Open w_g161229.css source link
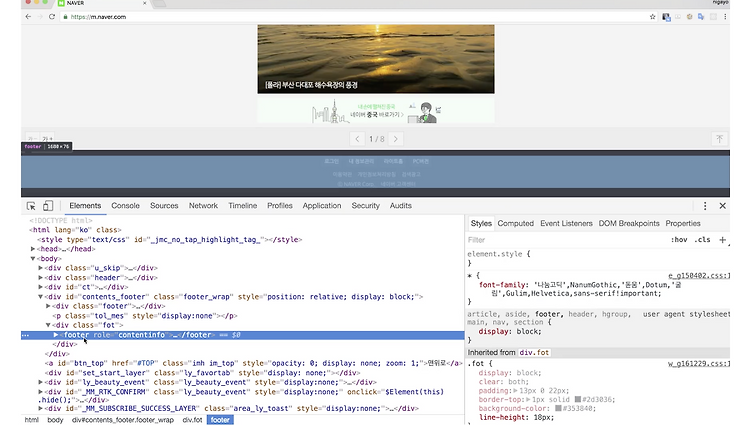 click(x=699, y=364)
